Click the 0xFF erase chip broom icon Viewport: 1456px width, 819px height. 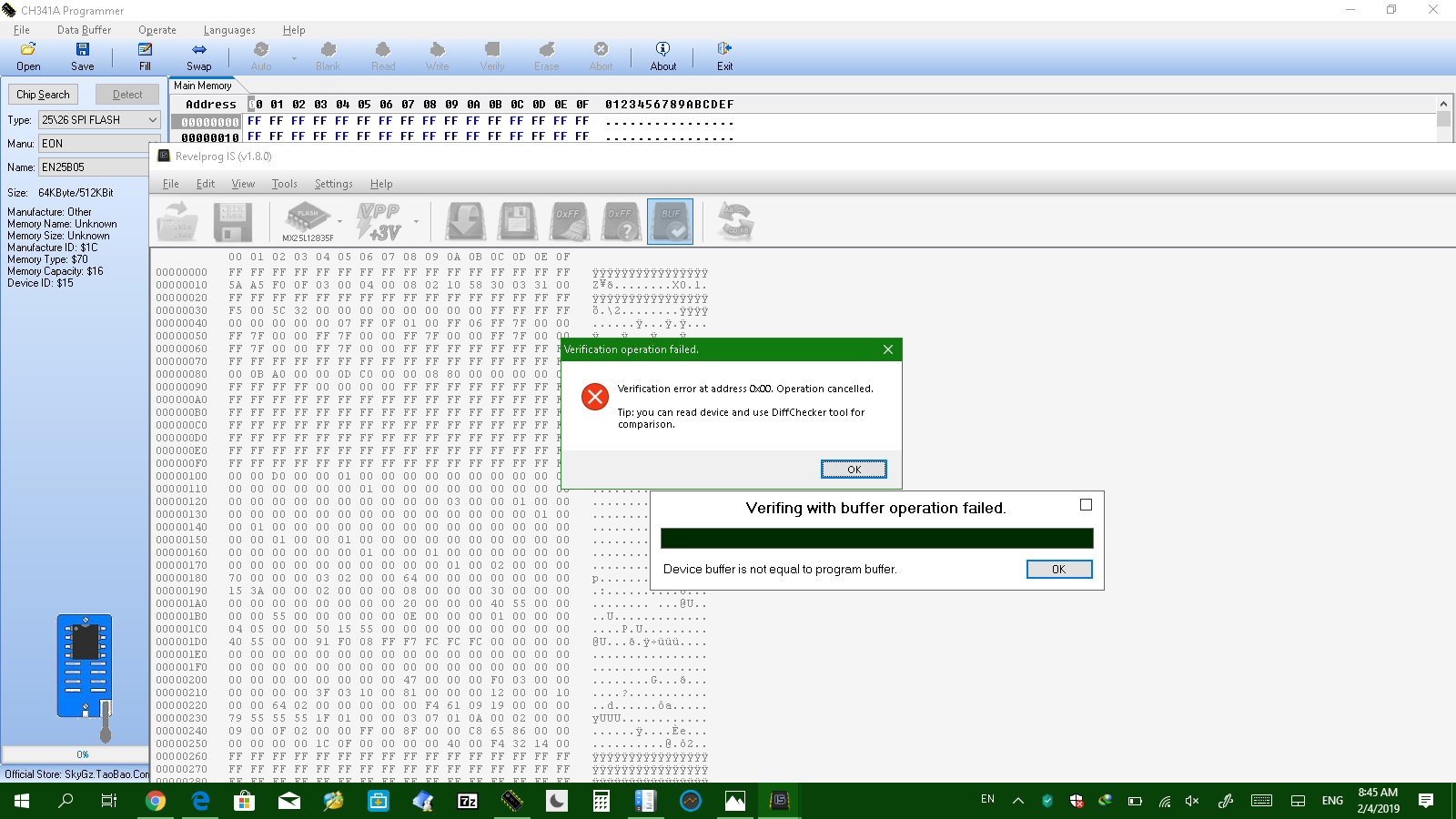(x=569, y=222)
